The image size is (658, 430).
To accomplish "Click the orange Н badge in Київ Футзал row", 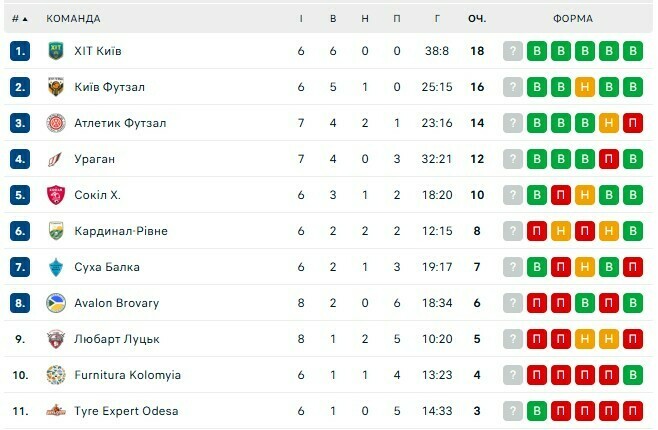I will click(x=585, y=87).
